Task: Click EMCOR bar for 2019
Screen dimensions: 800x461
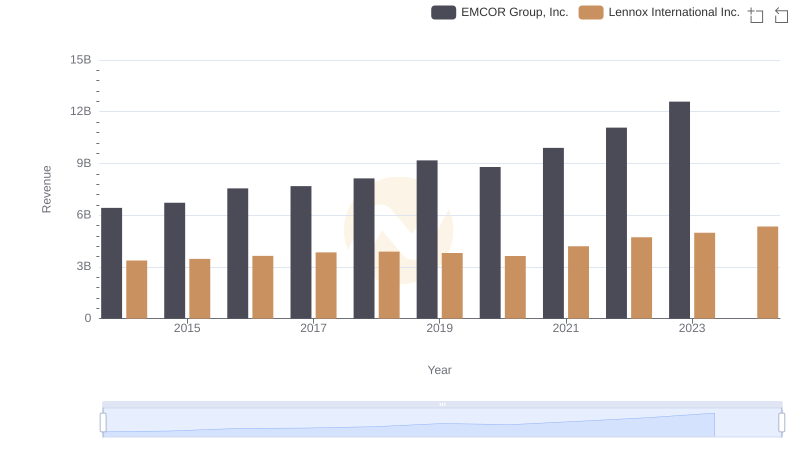Action: click(x=427, y=240)
